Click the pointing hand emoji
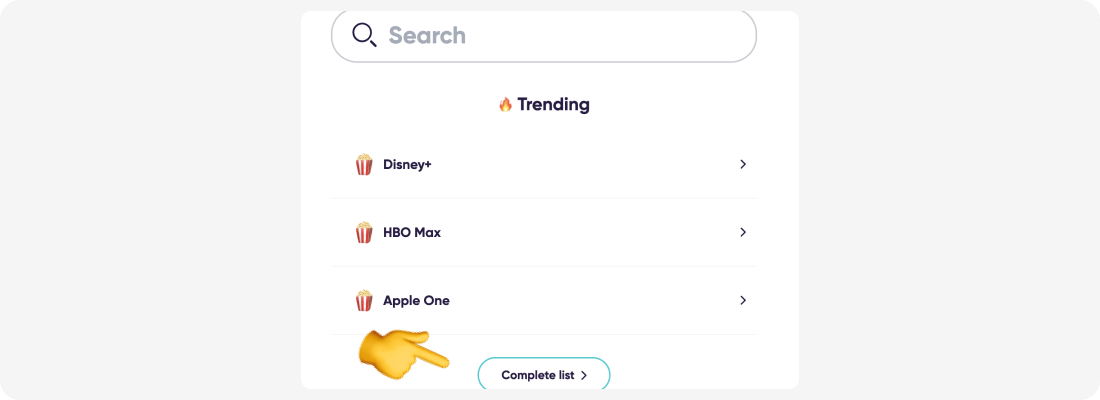Image resolution: width=1100 pixels, height=400 pixels. coord(403,355)
